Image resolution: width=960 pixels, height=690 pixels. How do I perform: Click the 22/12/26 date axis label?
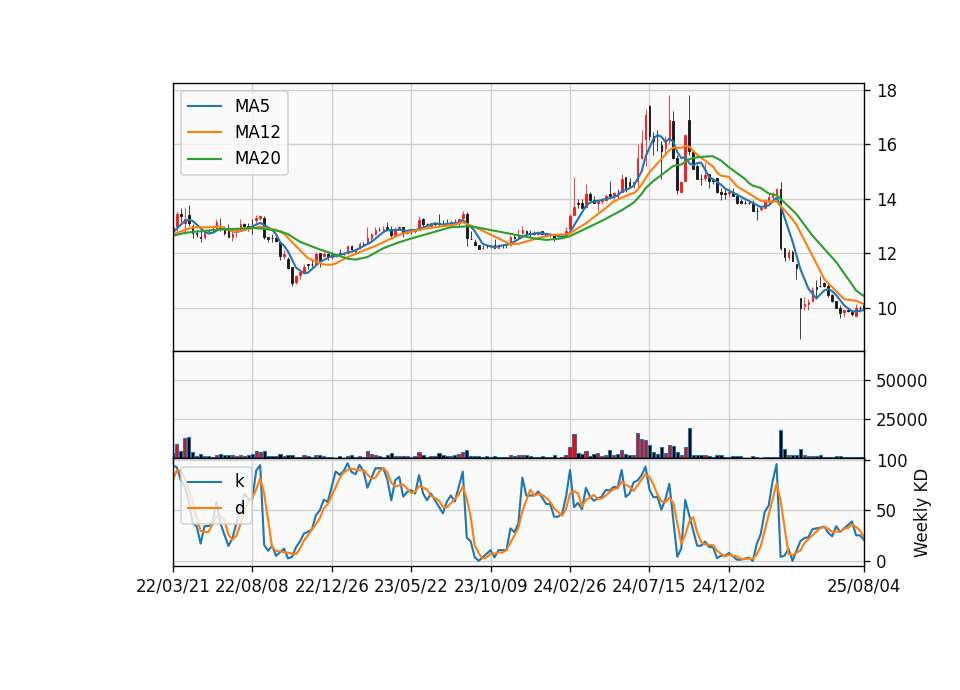pyautogui.click(x=332, y=586)
